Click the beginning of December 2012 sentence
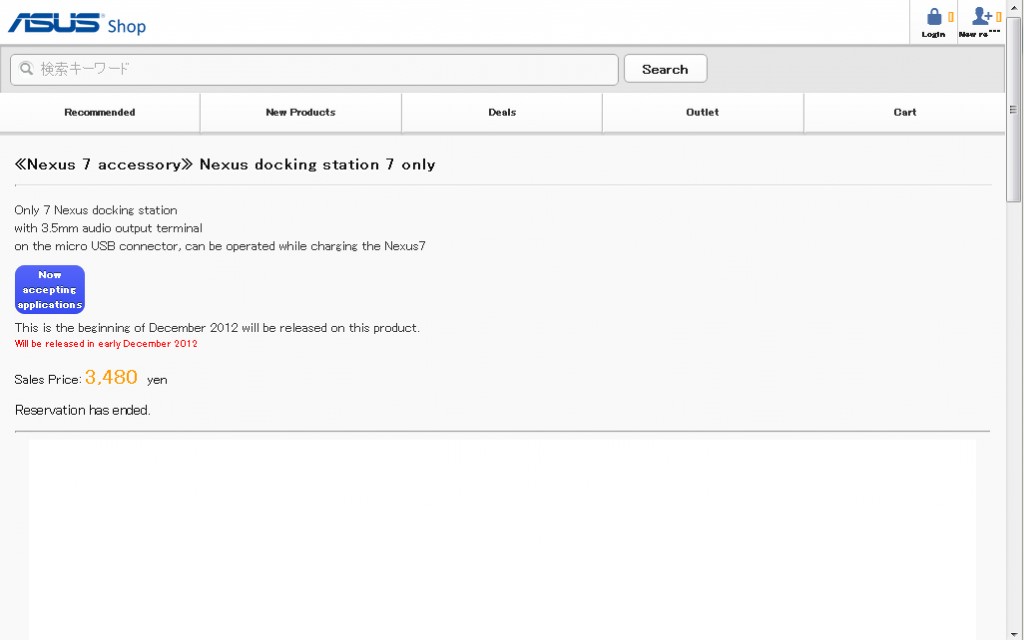The height and width of the screenshot is (640, 1024). click(x=217, y=328)
